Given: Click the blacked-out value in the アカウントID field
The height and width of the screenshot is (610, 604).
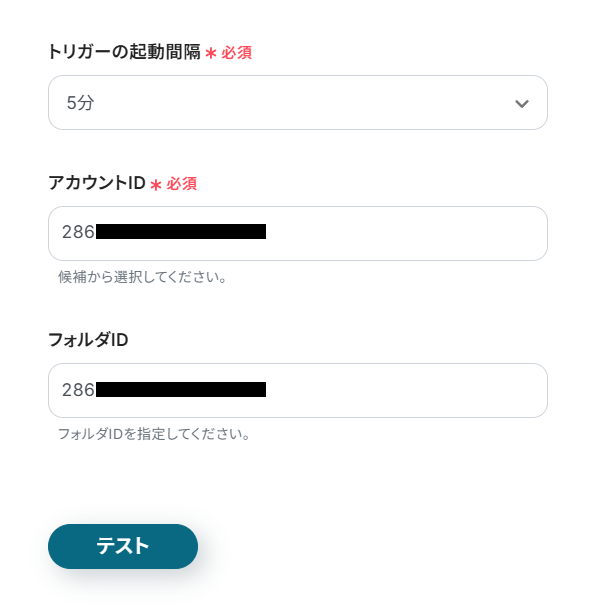Looking at the screenshot, I should click(x=181, y=233).
